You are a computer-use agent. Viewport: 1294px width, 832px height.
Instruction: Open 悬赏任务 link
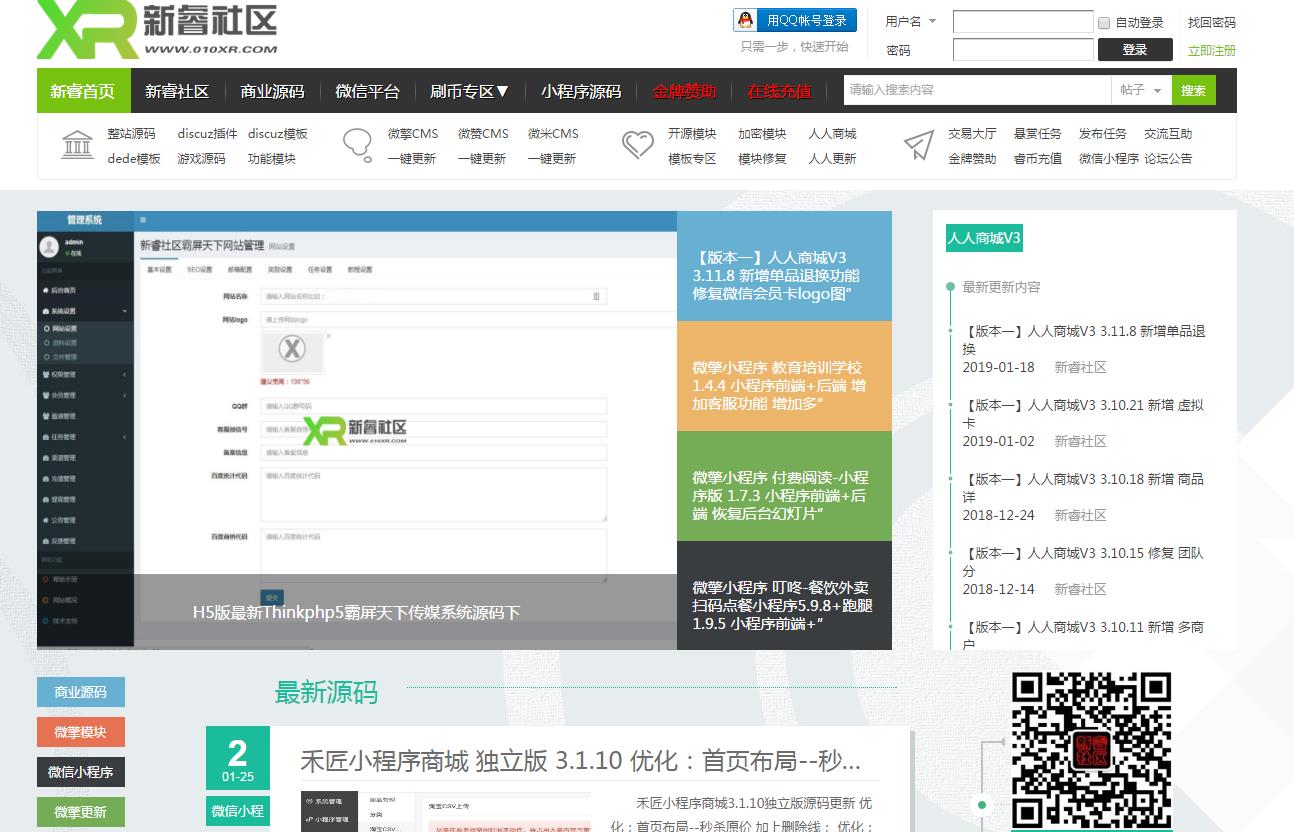1037,133
